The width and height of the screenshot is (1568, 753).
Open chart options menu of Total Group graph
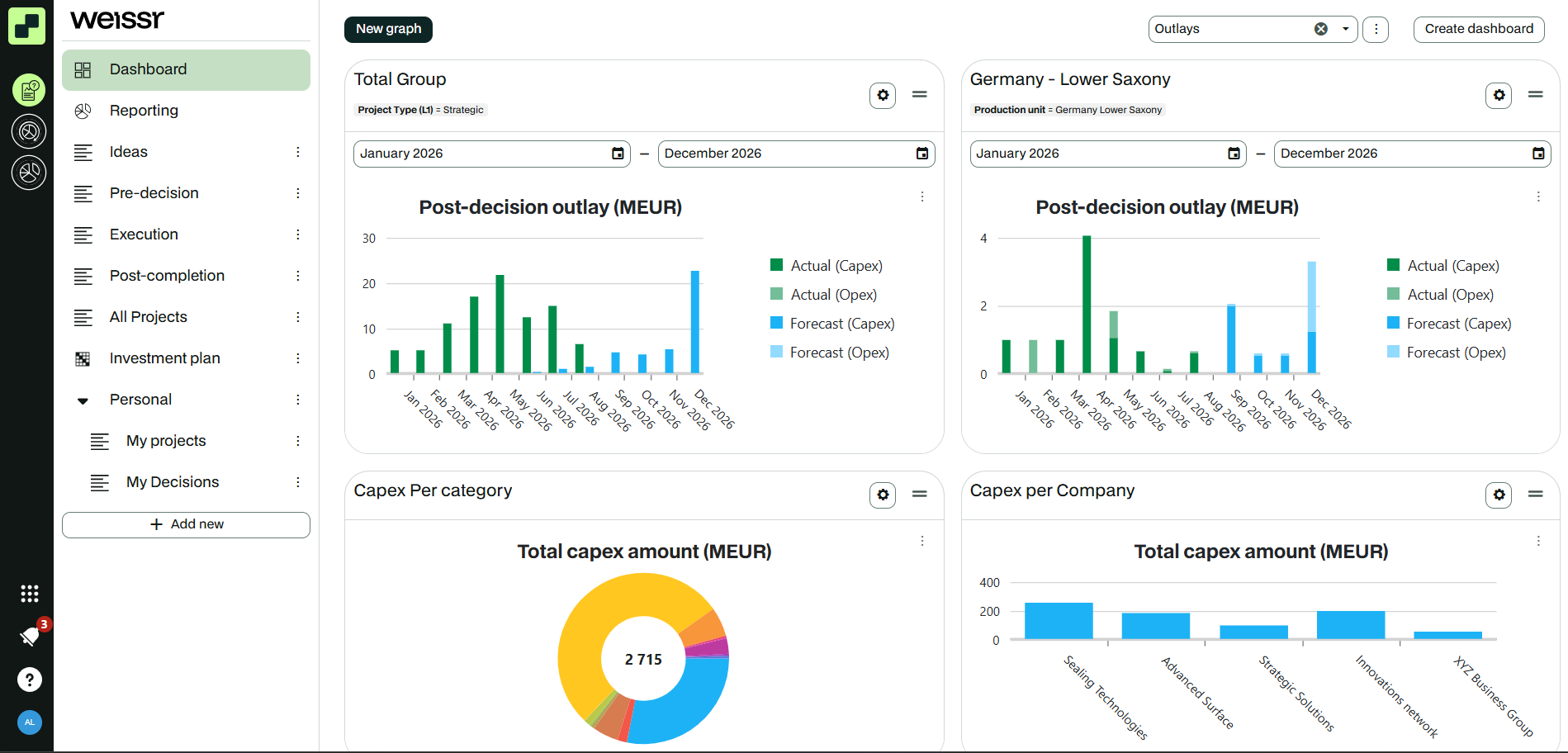click(x=922, y=197)
